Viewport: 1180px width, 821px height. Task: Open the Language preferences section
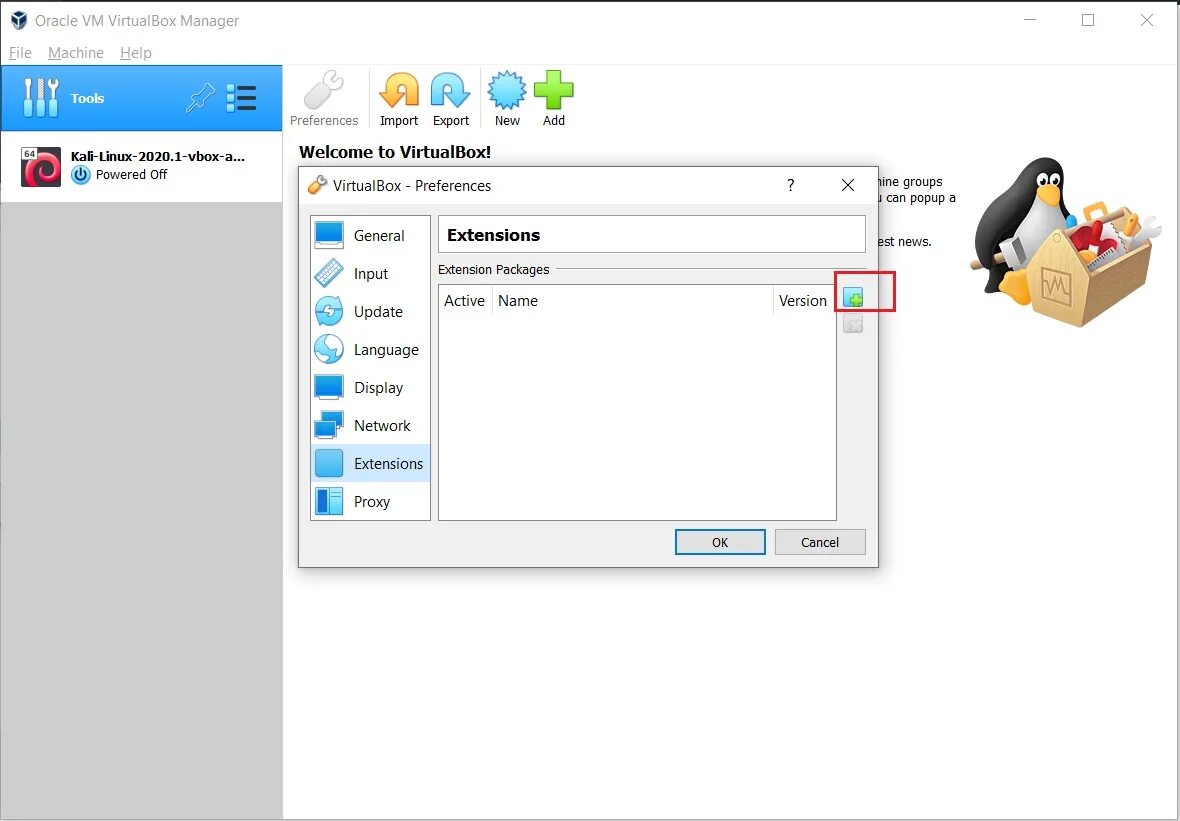coord(370,349)
